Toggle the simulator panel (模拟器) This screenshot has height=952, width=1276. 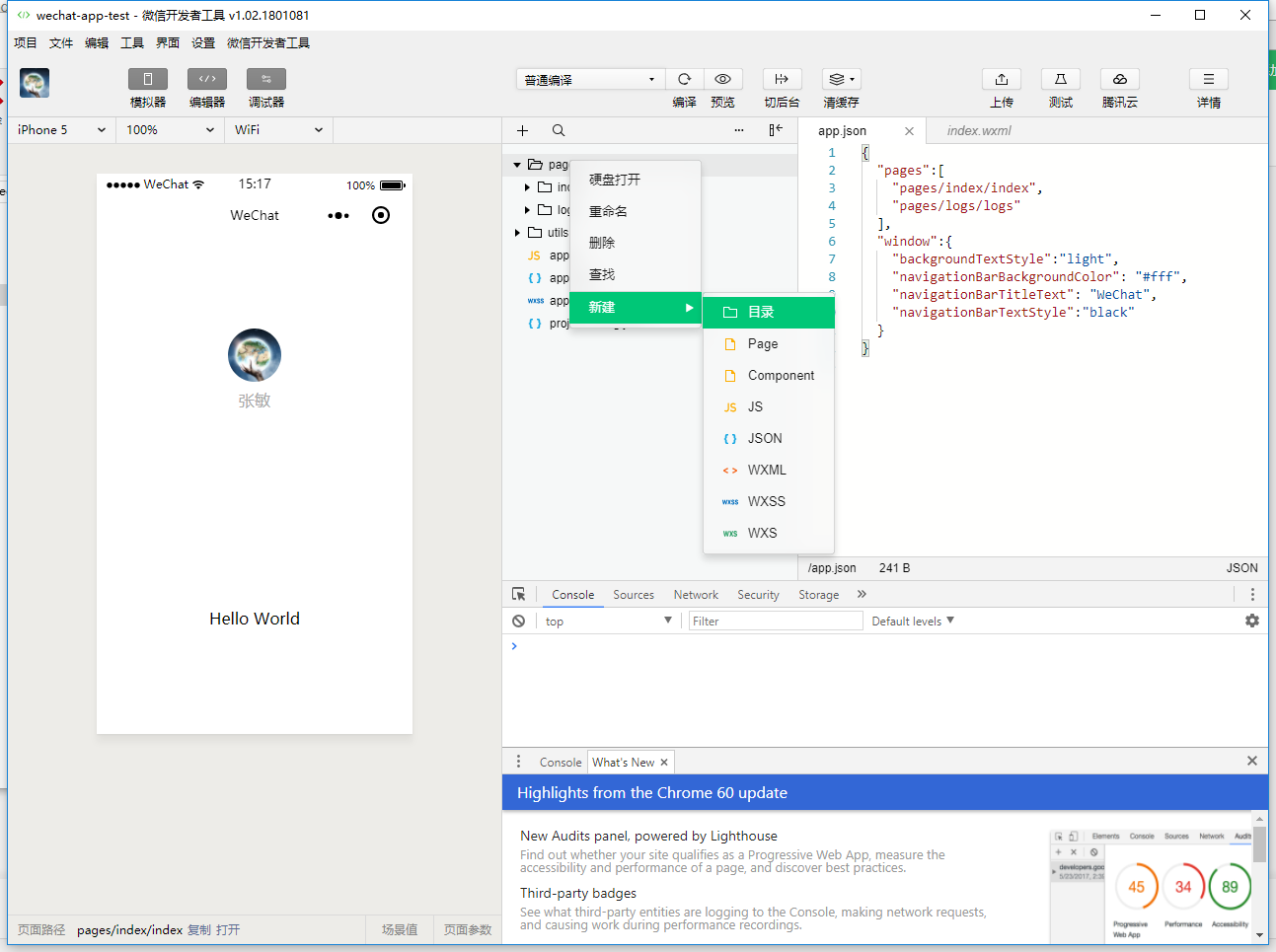click(148, 79)
